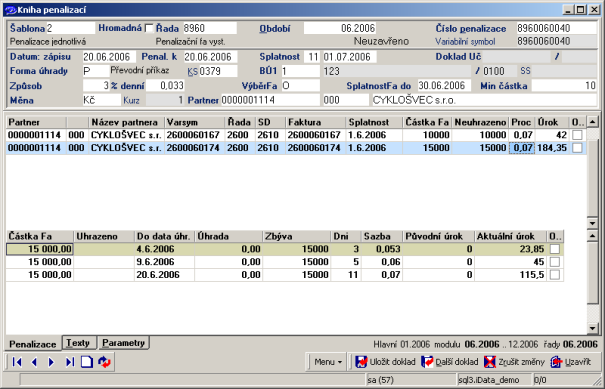Switch to the Texty tab
The image size is (605, 389).
(78, 343)
